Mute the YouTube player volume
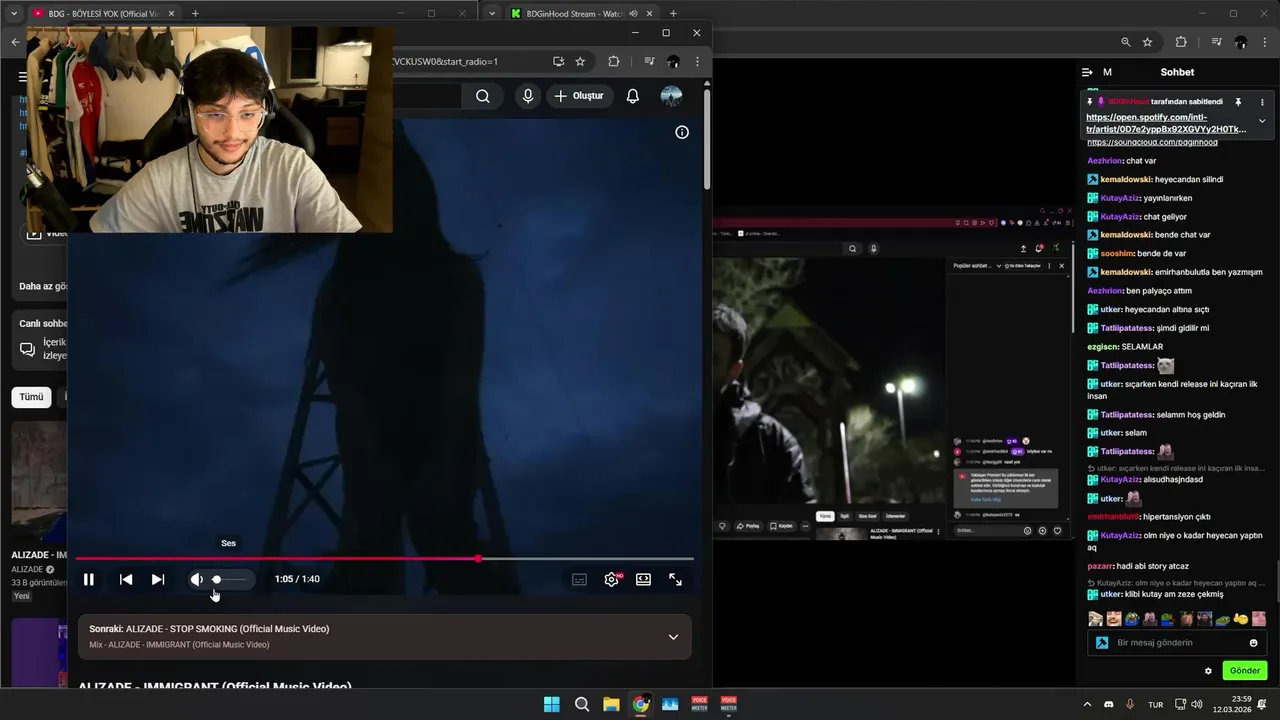The height and width of the screenshot is (720, 1280). pyautogui.click(x=197, y=579)
